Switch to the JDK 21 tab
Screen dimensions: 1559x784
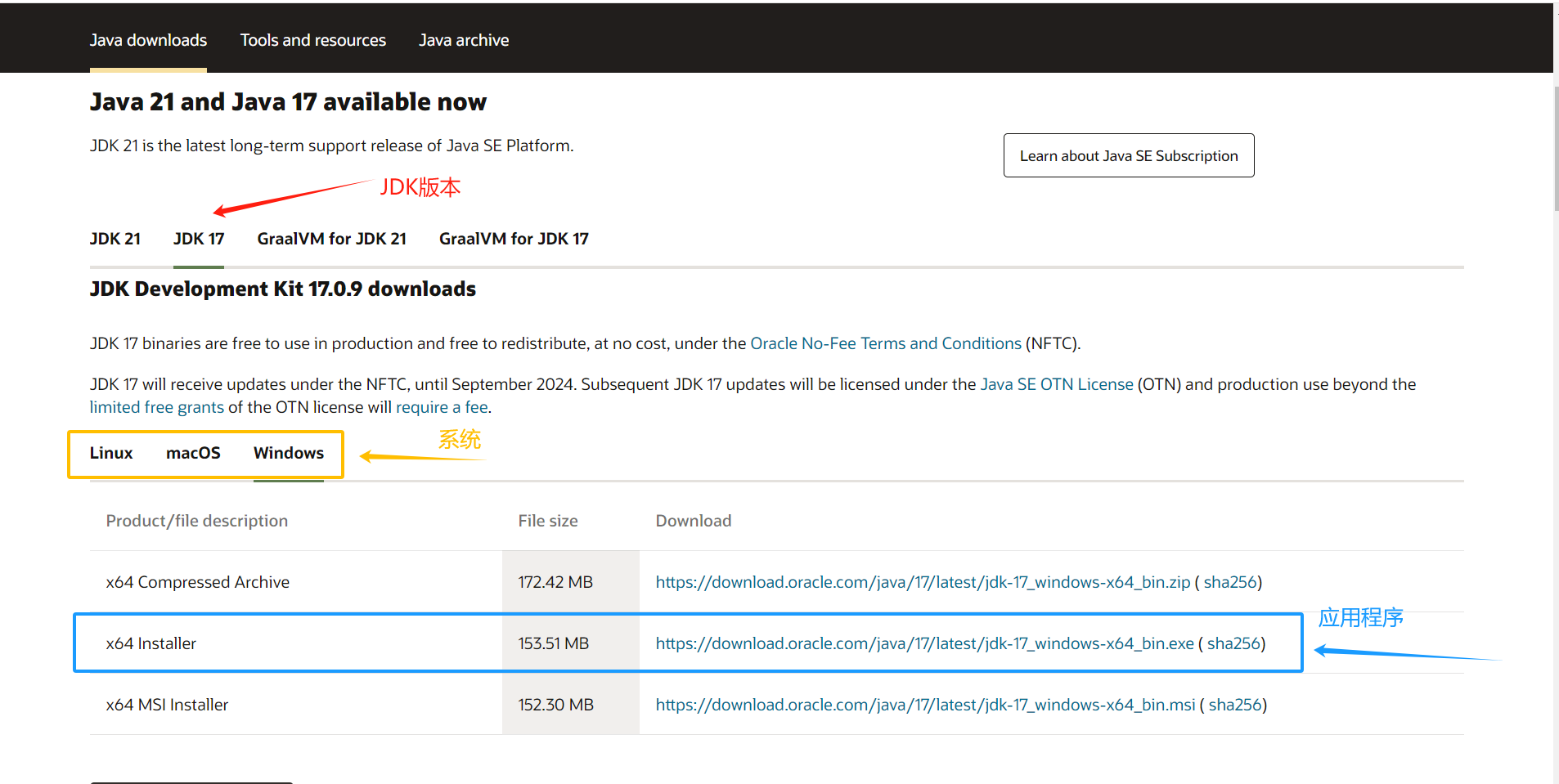115,239
